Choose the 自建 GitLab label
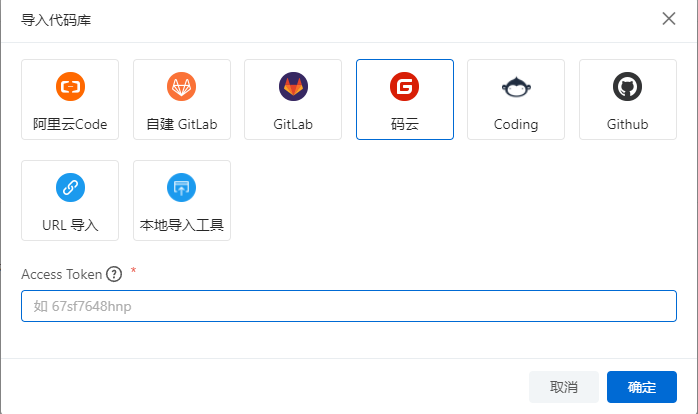Image resolution: width=698 pixels, height=414 pixels. tap(182, 124)
